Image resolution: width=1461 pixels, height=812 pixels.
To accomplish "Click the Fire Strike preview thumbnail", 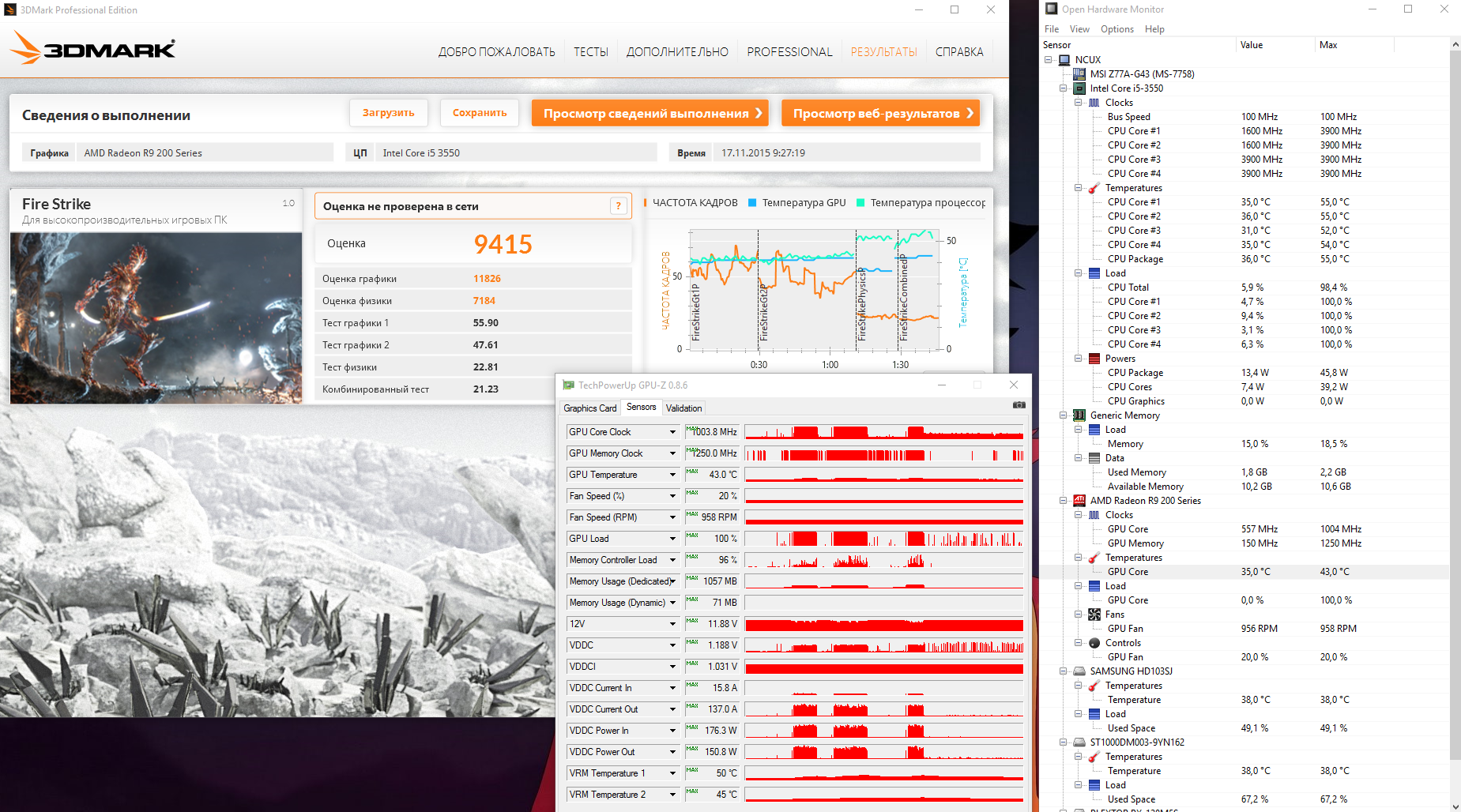I will coord(156,318).
